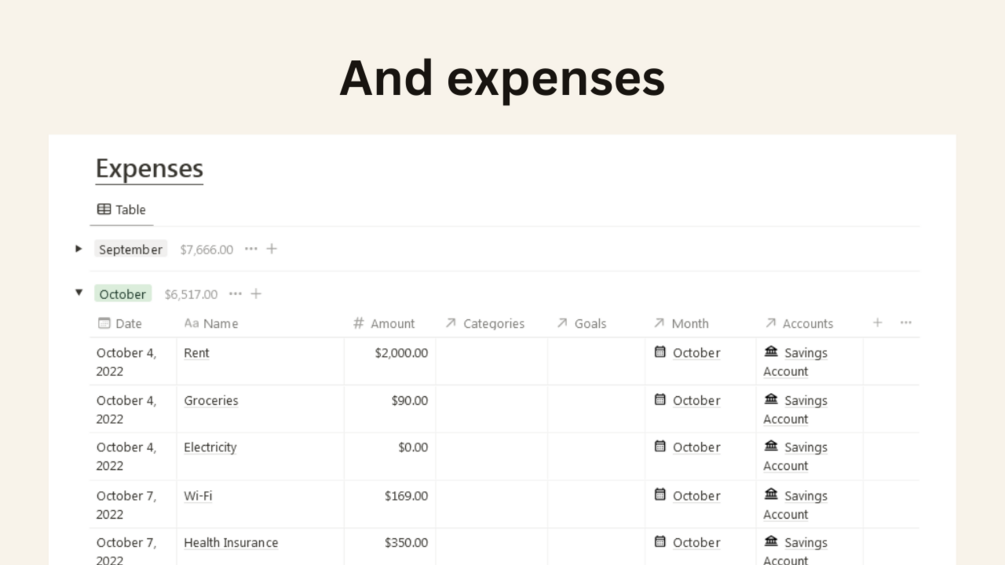The width and height of the screenshot is (1005, 565).
Task: Open the Groceries expense entry
Action: coord(211,401)
